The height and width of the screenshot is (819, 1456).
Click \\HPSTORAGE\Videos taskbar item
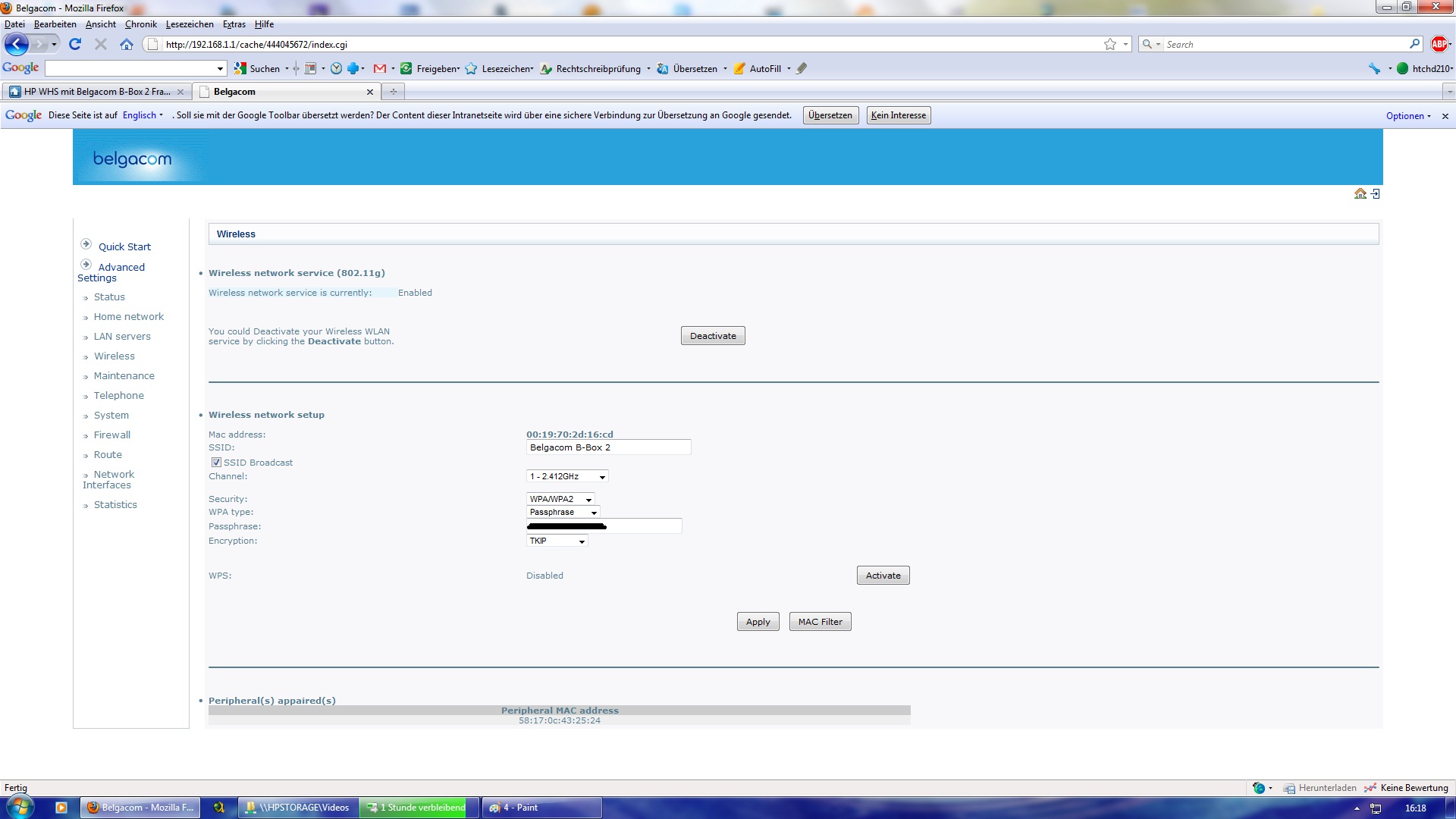[x=298, y=808]
